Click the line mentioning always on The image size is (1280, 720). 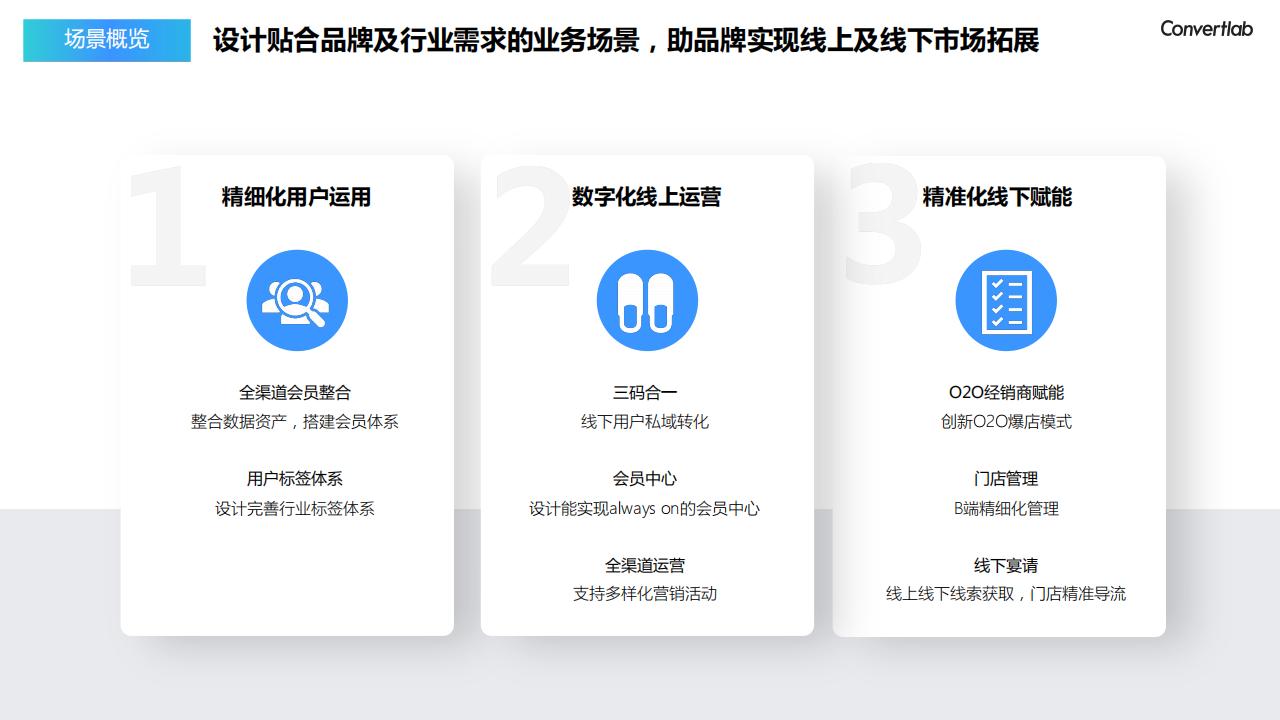645,509
